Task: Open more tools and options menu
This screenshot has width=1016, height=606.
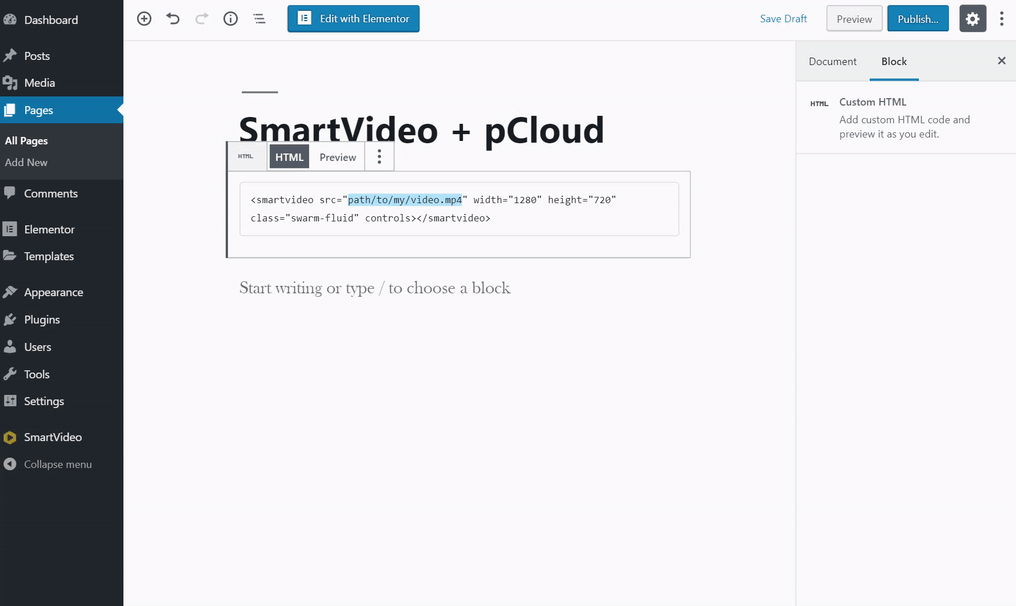Action: 1002,19
